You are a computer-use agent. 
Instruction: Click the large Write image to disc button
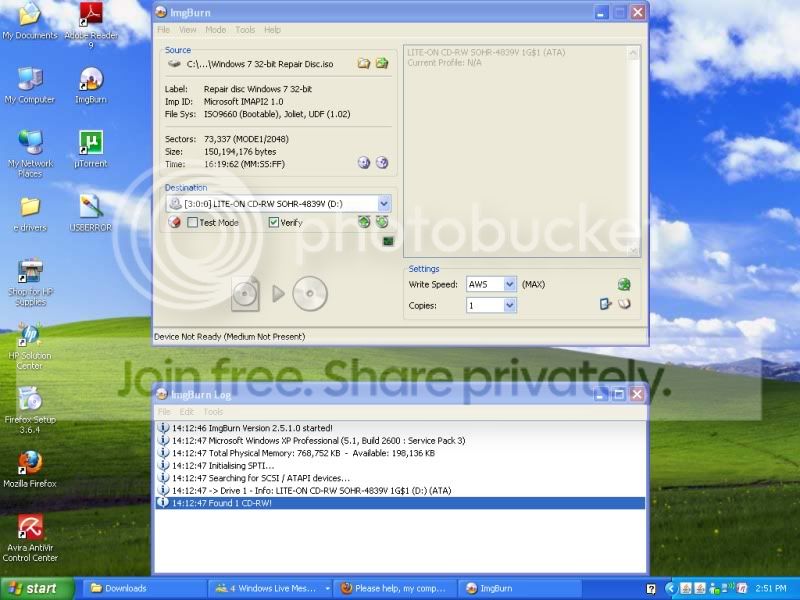[279, 293]
